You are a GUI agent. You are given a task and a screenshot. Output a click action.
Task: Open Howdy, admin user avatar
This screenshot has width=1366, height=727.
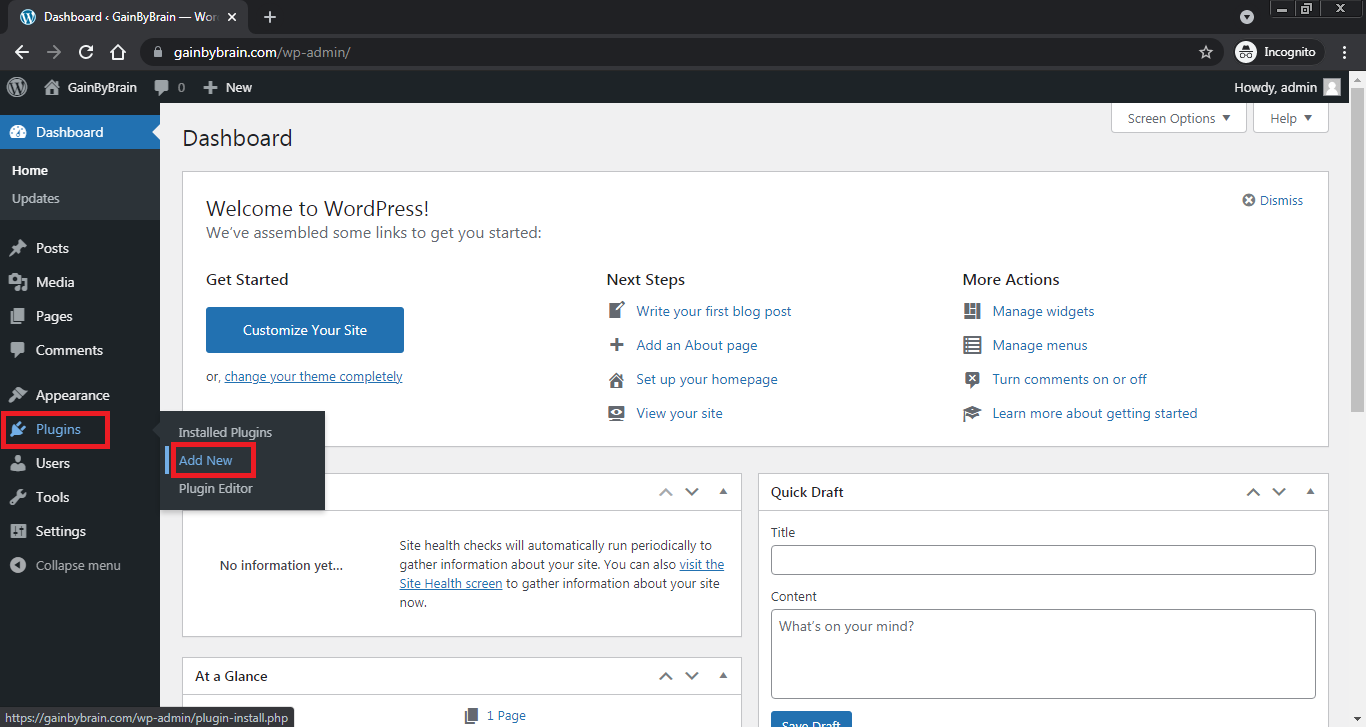coord(1332,87)
